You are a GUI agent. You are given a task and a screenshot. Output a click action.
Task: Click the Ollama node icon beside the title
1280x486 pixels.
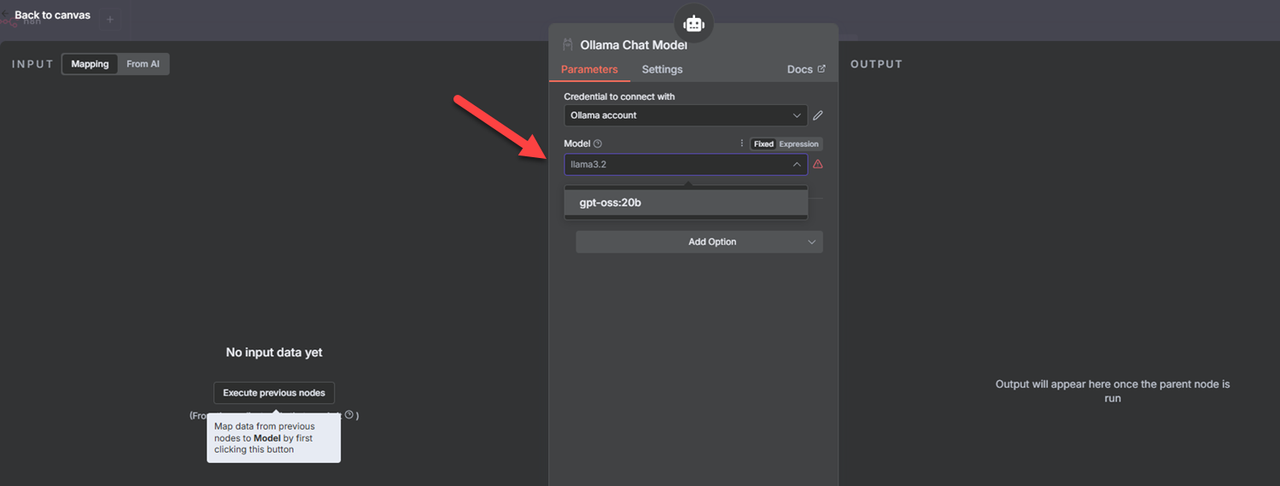click(x=568, y=45)
